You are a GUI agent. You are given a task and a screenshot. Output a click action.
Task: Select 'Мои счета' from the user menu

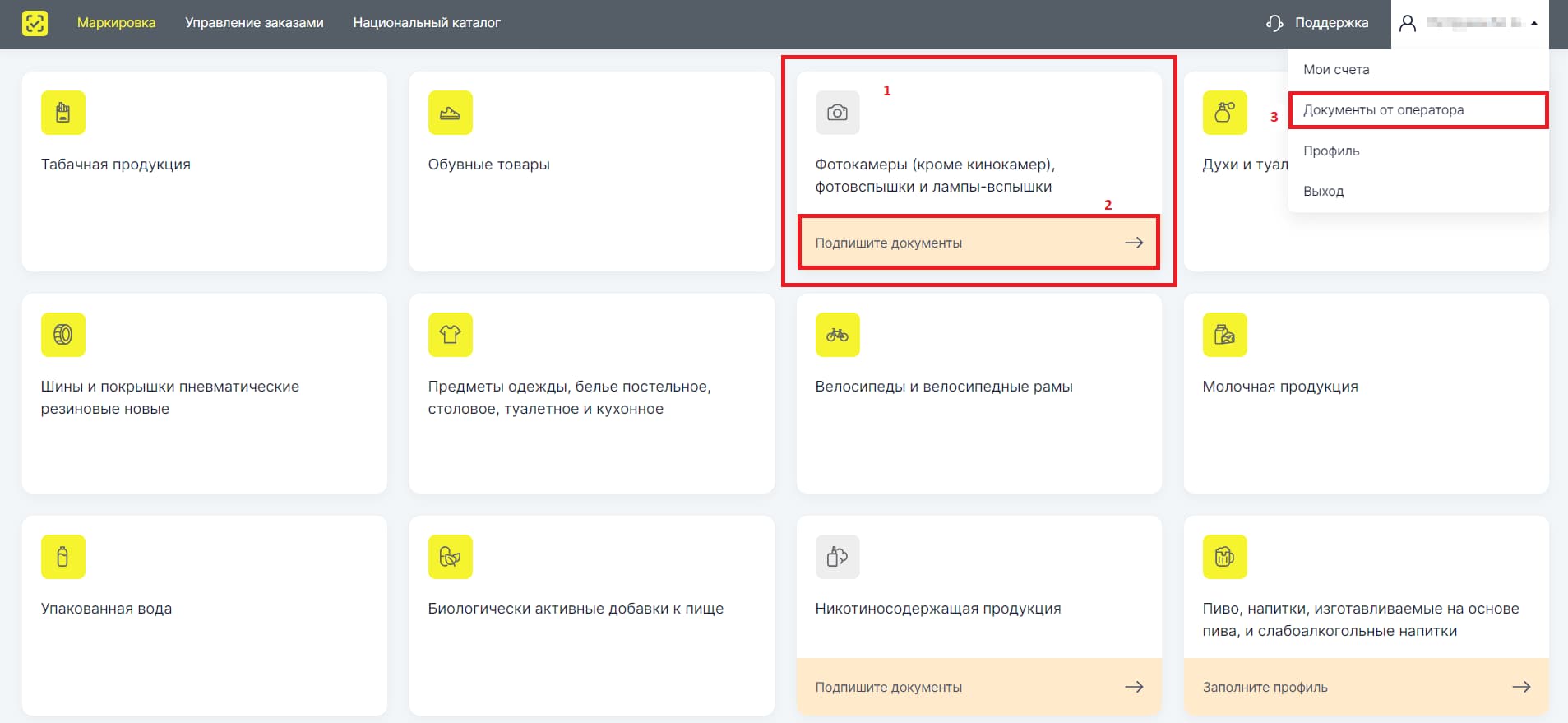1418,70
